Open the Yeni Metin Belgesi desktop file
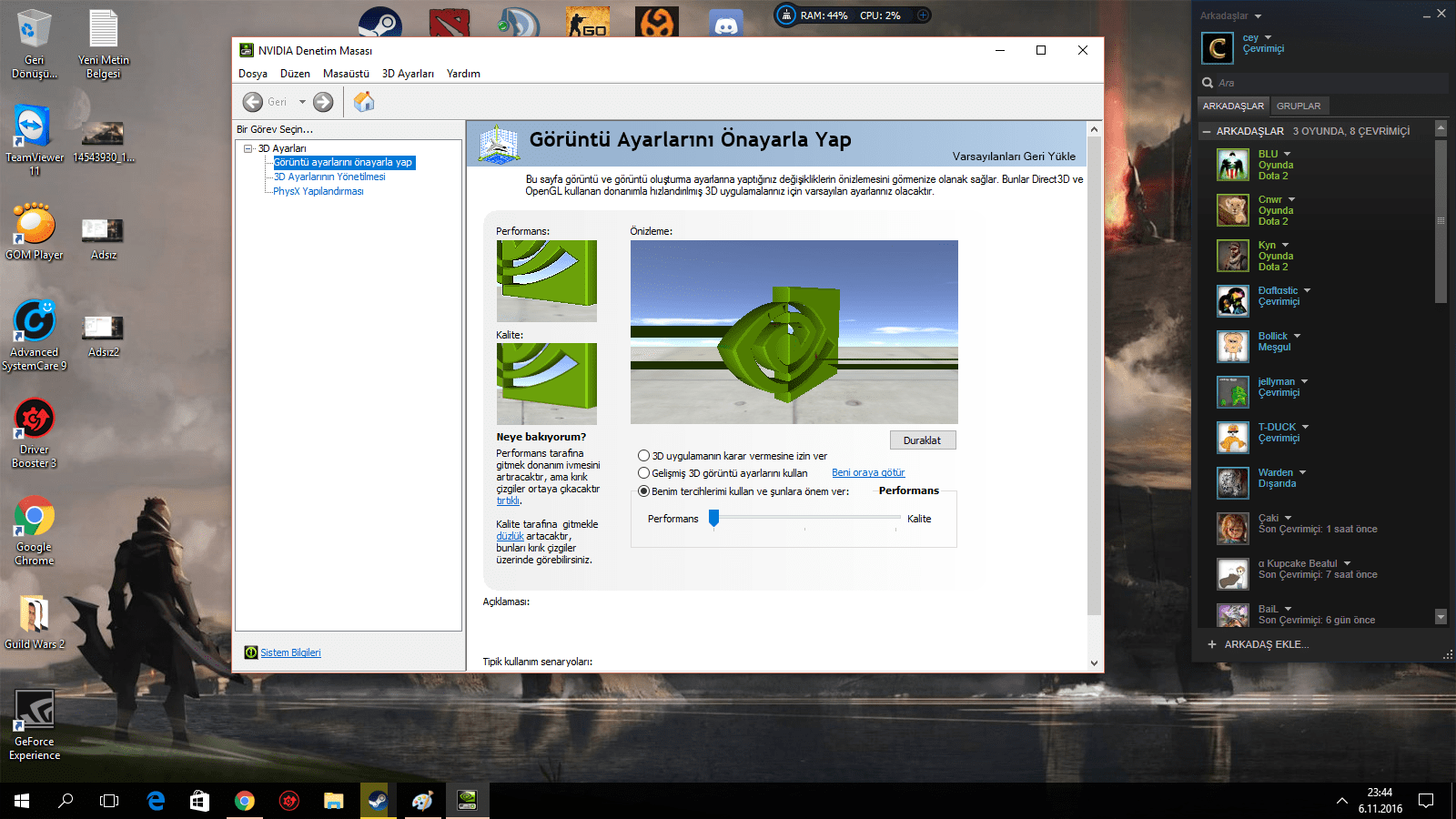This screenshot has width=1456, height=819. click(104, 45)
